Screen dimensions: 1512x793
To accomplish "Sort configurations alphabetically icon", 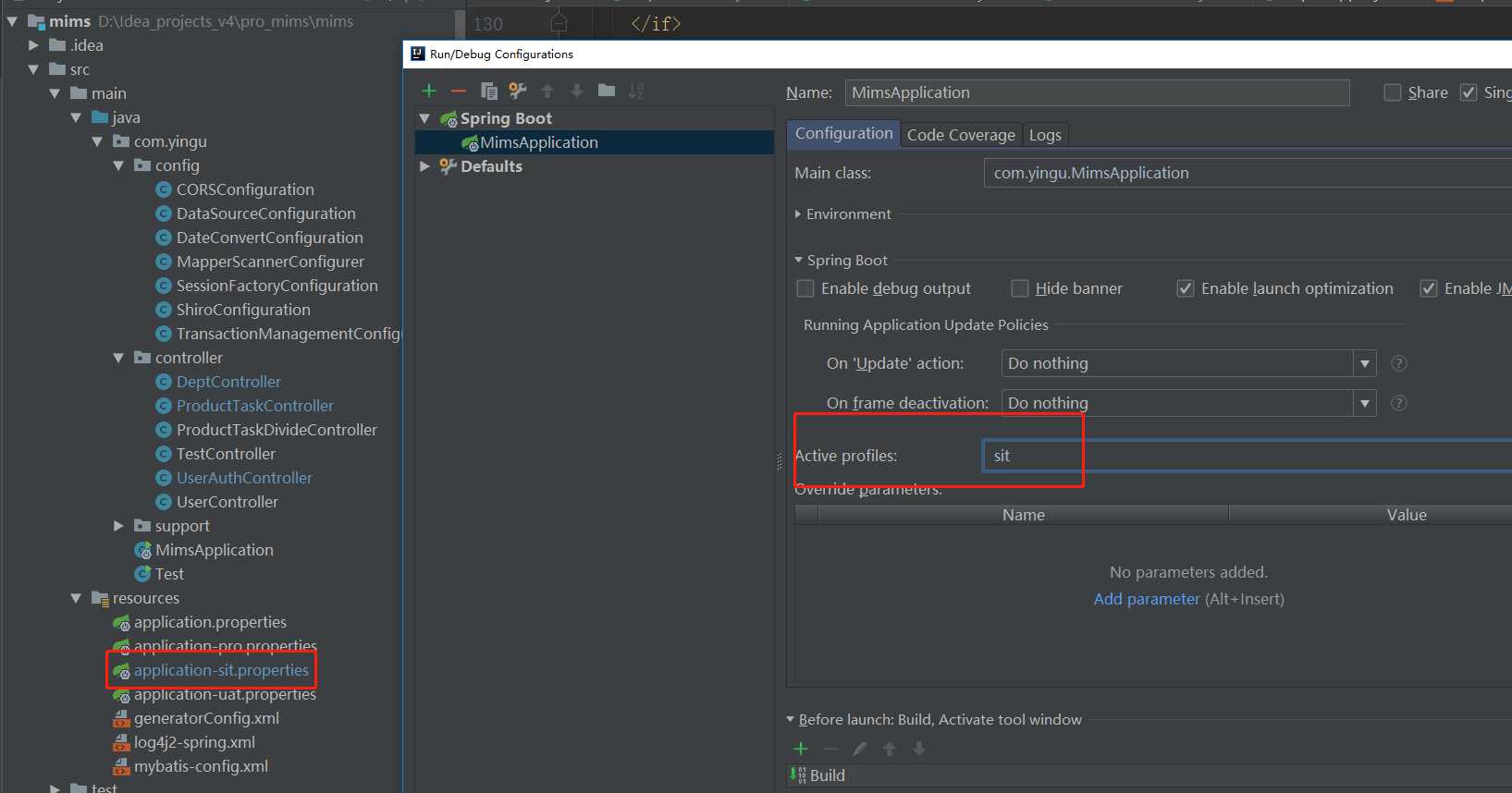I will (x=635, y=91).
